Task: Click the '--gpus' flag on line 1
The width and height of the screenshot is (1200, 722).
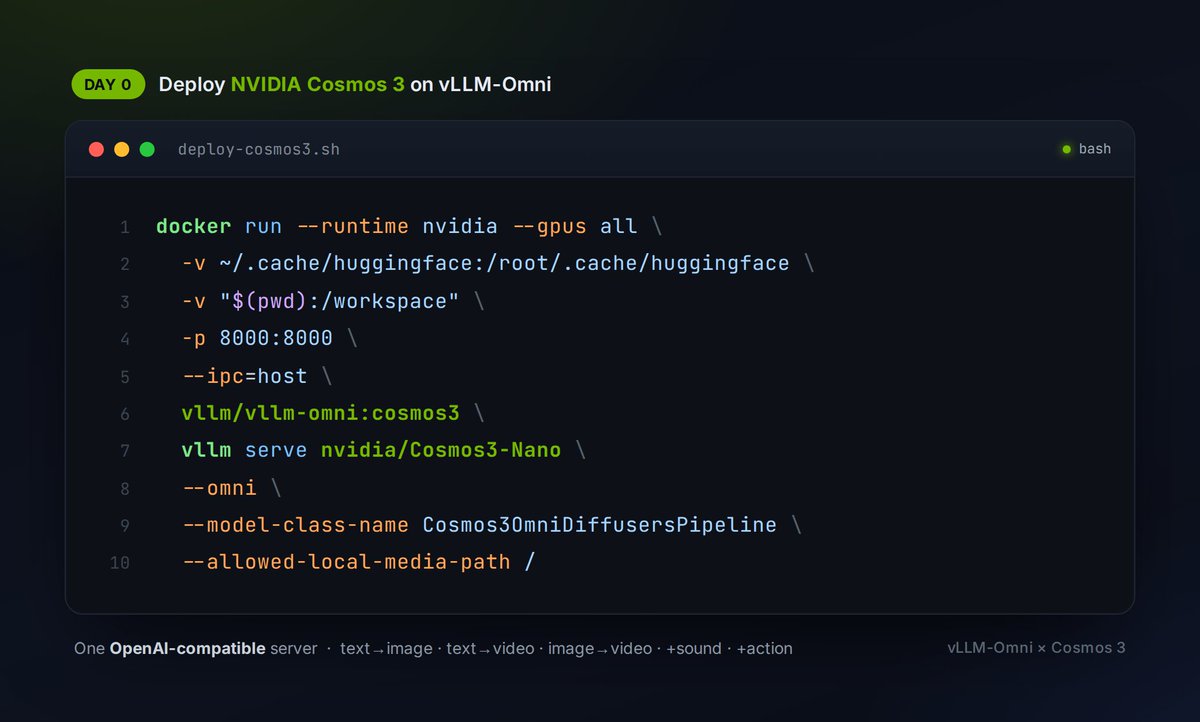Action: (549, 227)
